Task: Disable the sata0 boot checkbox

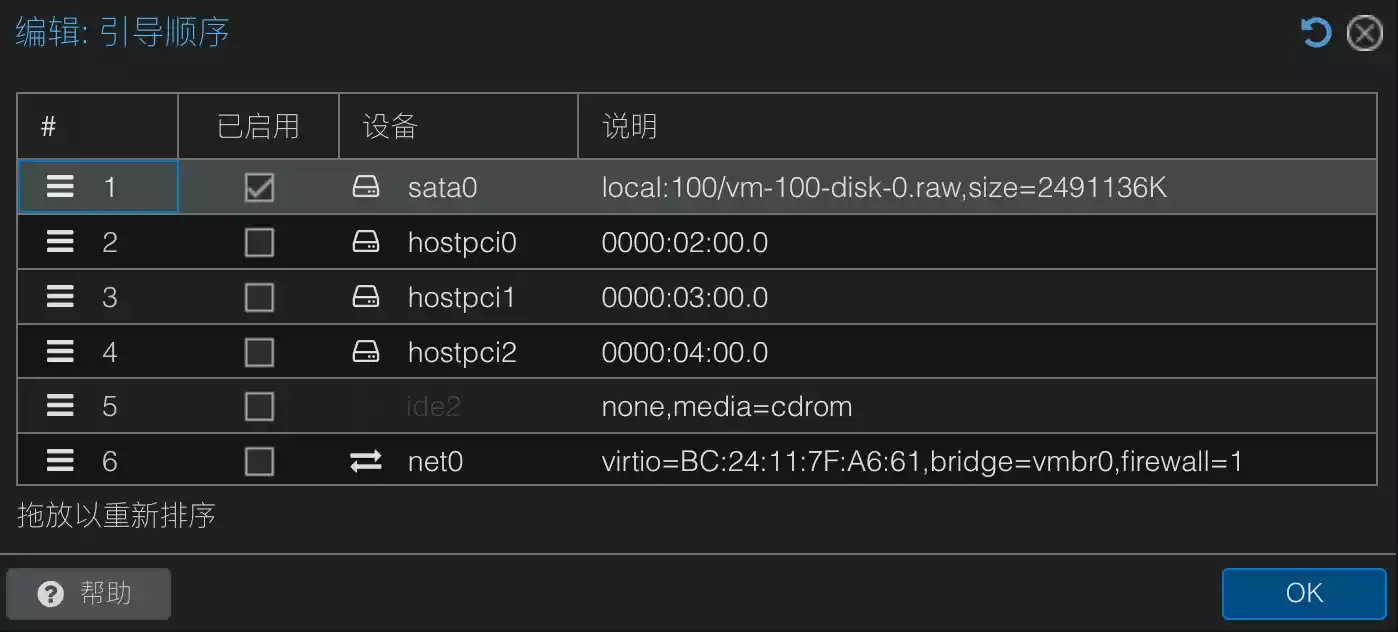Action: [x=259, y=187]
